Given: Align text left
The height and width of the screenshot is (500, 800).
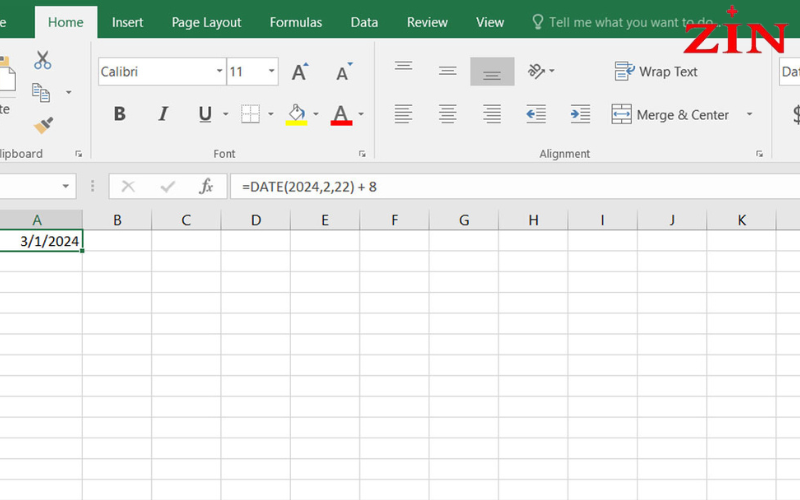Looking at the screenshot, I should (x=403, y=114).
